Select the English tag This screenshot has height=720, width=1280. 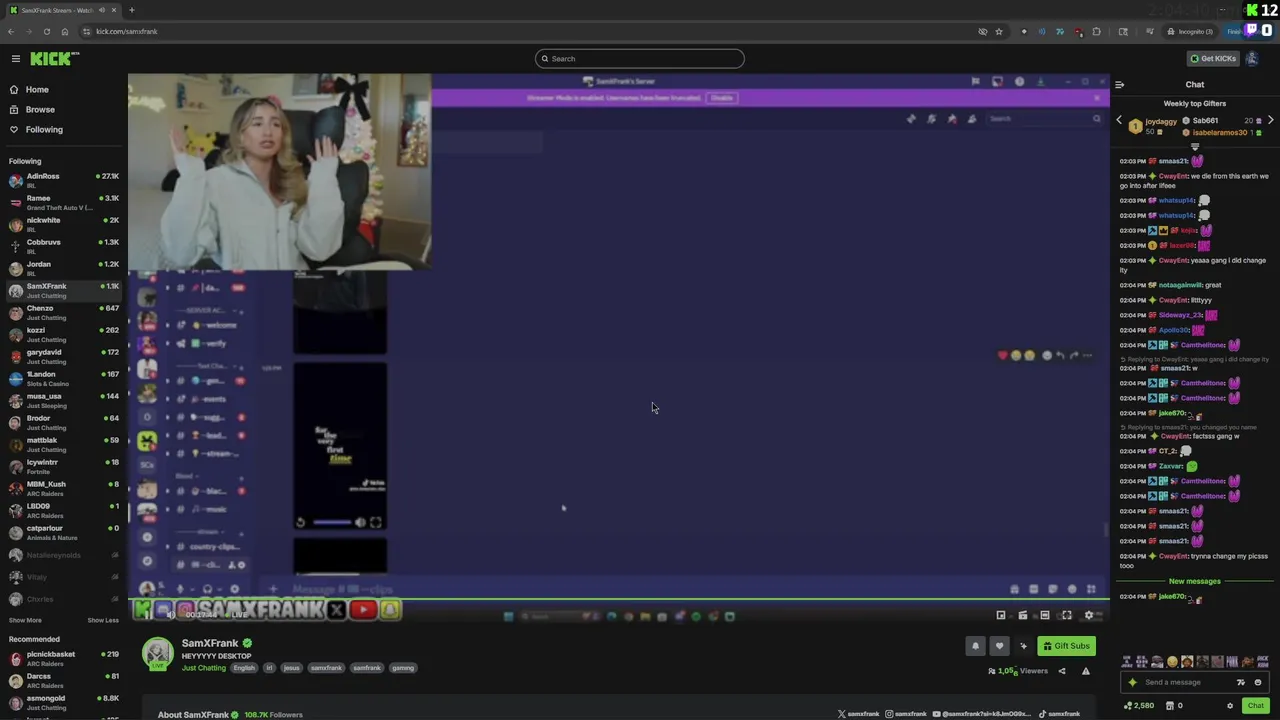click(244, 668)
